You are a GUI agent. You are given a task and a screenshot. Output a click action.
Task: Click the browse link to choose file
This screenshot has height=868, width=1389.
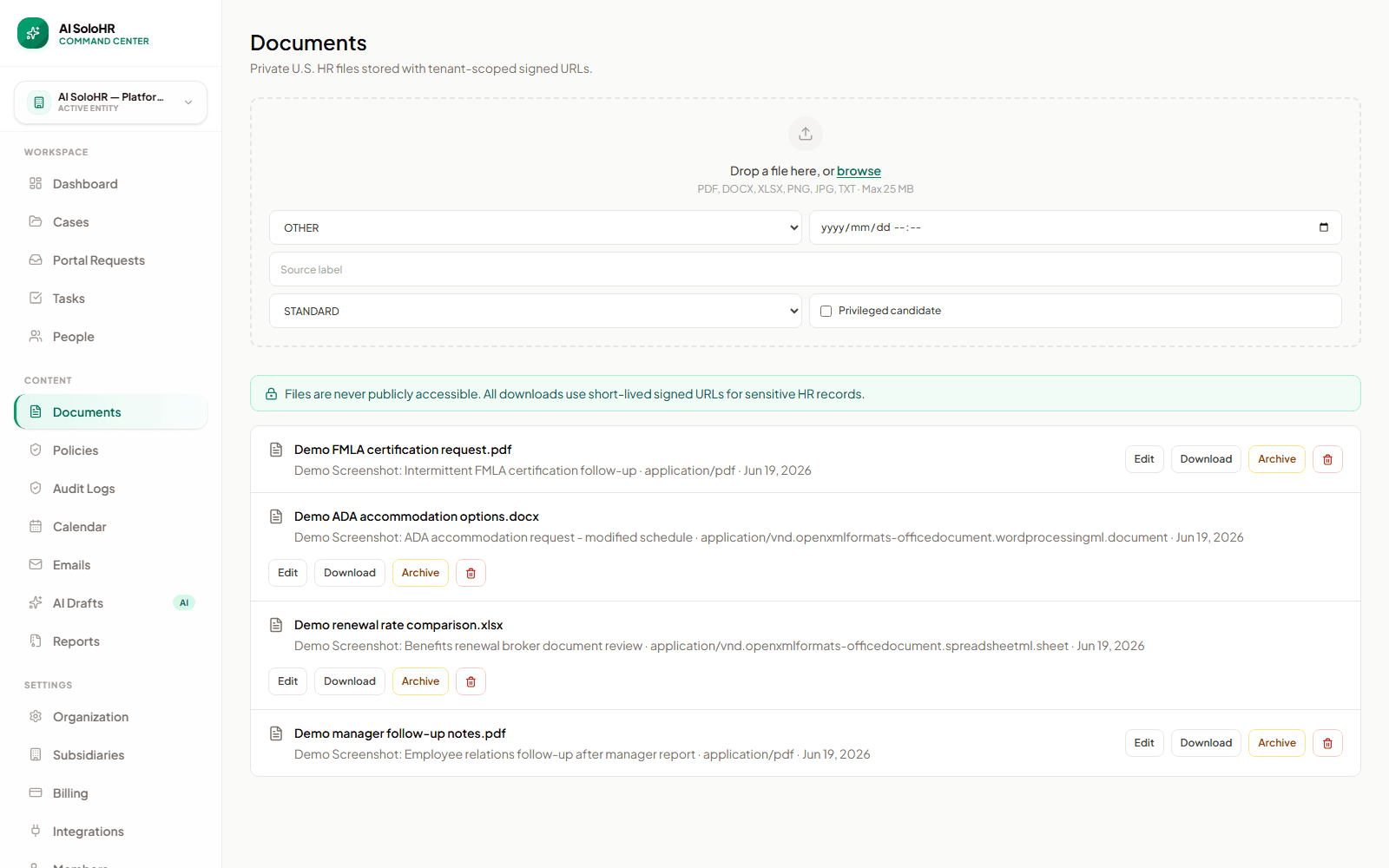click(859, 171)
